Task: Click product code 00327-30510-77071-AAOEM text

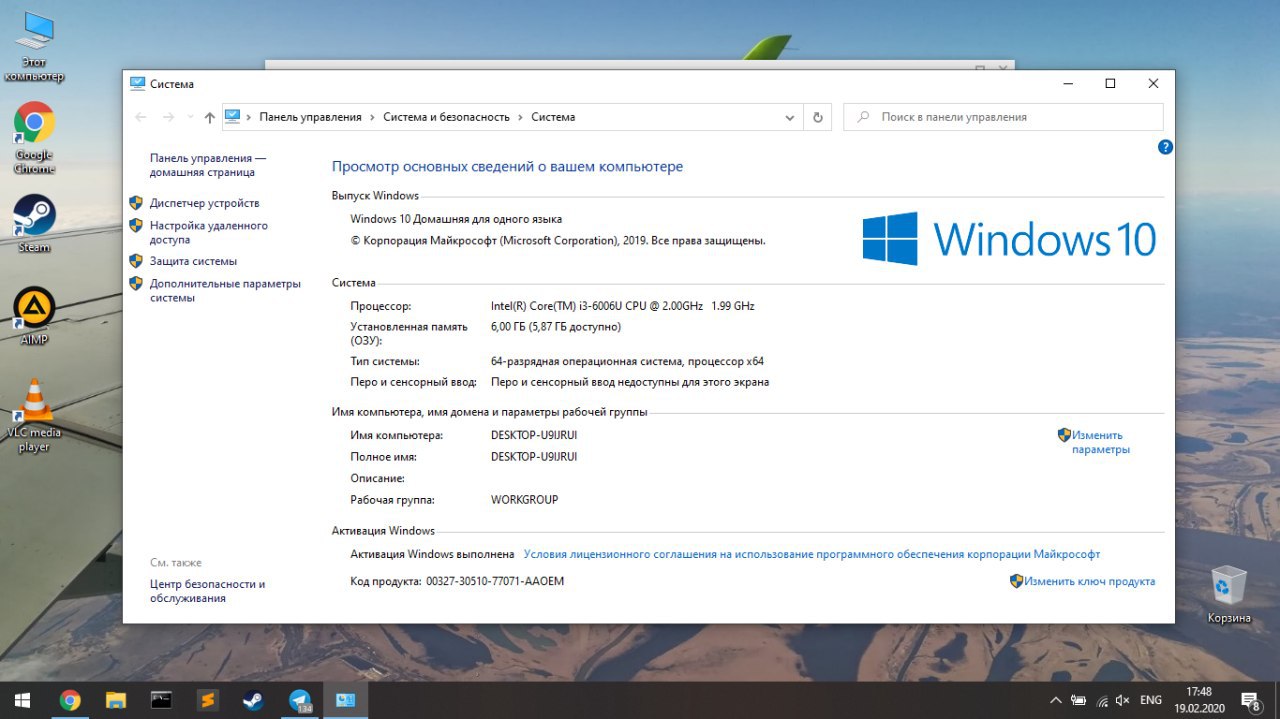Action: click(495, 581)
